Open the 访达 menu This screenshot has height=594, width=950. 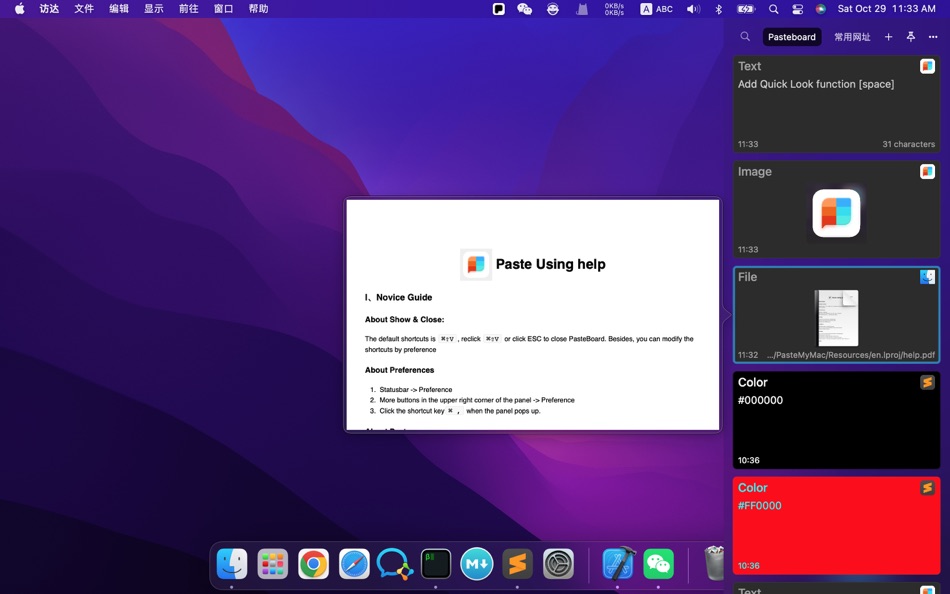(x=49, y=8)
